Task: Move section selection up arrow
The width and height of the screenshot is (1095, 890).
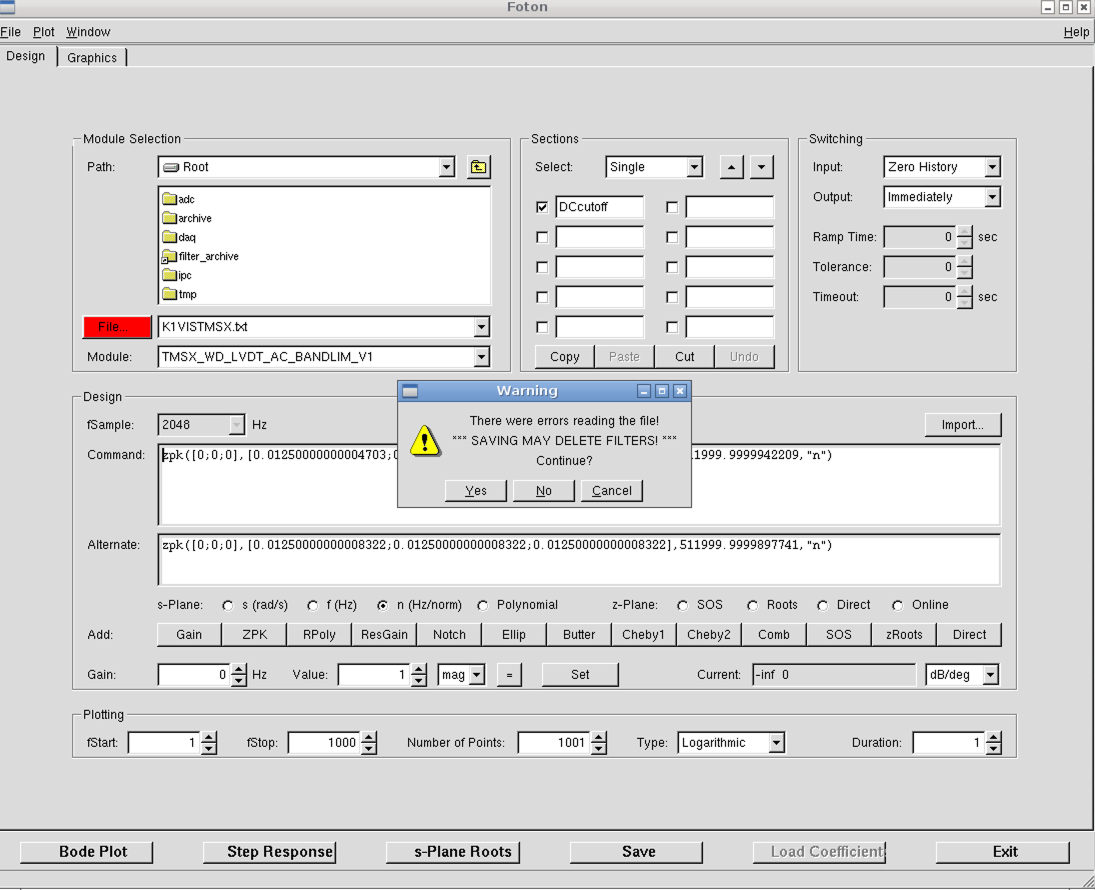Action: [731, 167]
